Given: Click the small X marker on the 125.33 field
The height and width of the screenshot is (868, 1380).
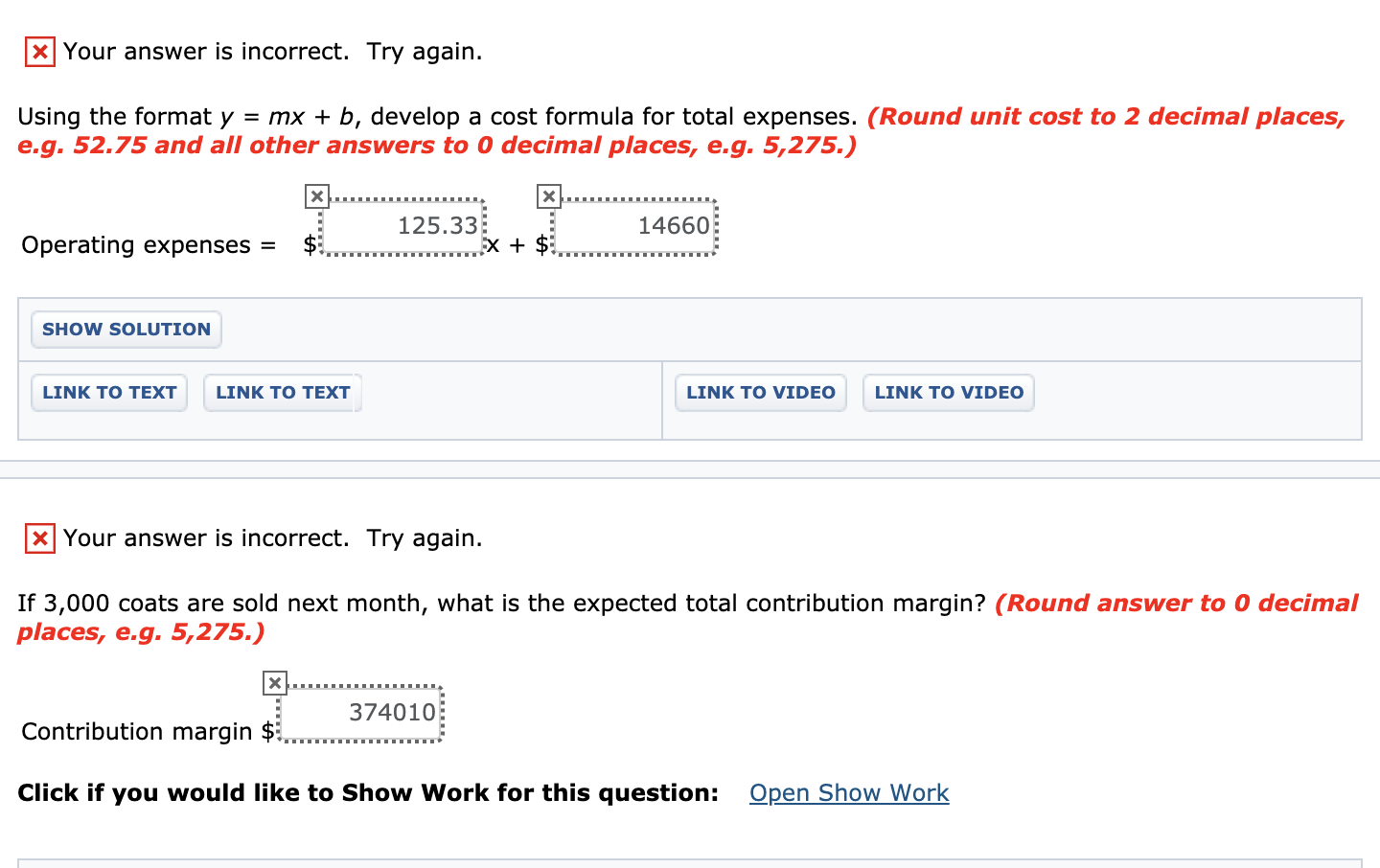Looking at the screenshot, I should click(x=317, y=196).
